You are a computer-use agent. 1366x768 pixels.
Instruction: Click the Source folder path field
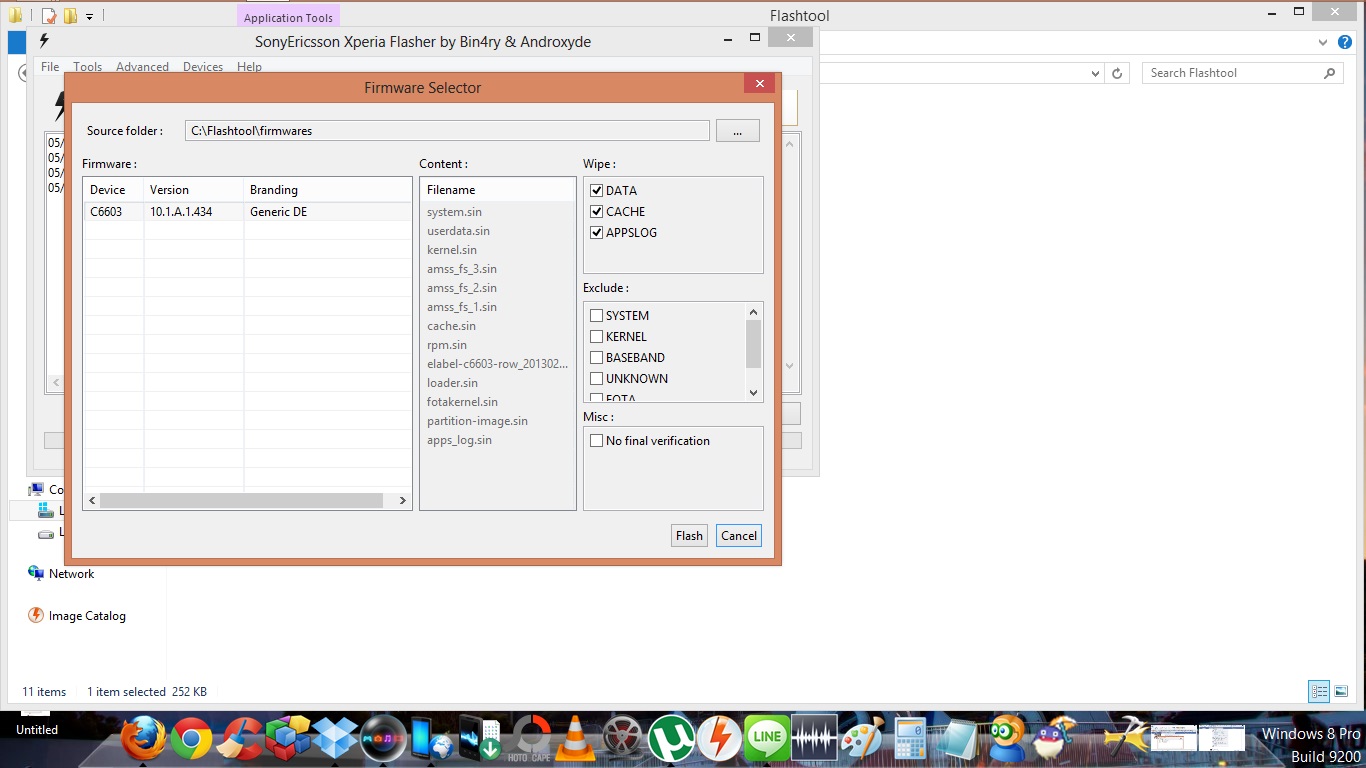pos(447,131)
